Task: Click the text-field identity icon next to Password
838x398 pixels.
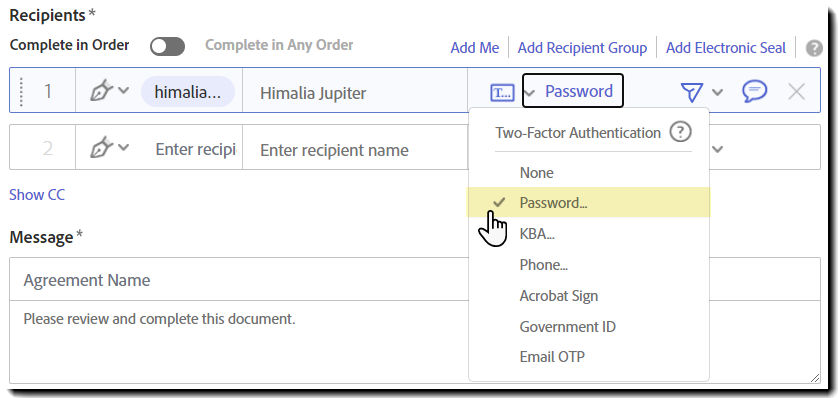Action: (502, 92)
